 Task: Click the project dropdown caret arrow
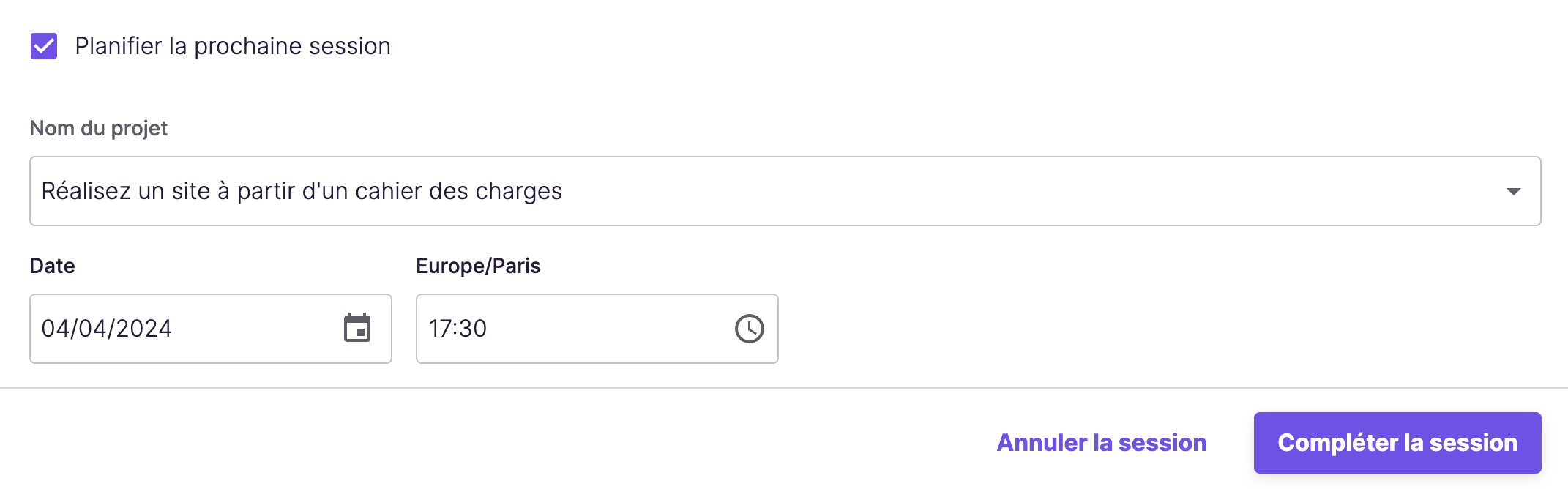1514,192
